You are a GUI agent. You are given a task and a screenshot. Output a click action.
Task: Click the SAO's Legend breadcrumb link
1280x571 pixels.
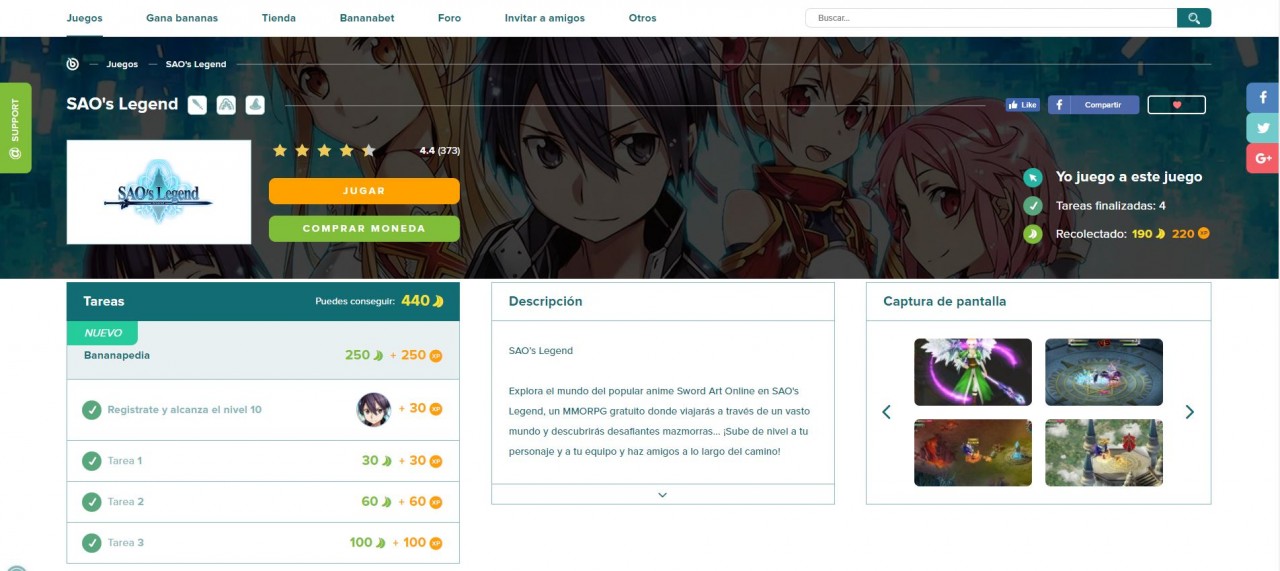coord(196,64)
